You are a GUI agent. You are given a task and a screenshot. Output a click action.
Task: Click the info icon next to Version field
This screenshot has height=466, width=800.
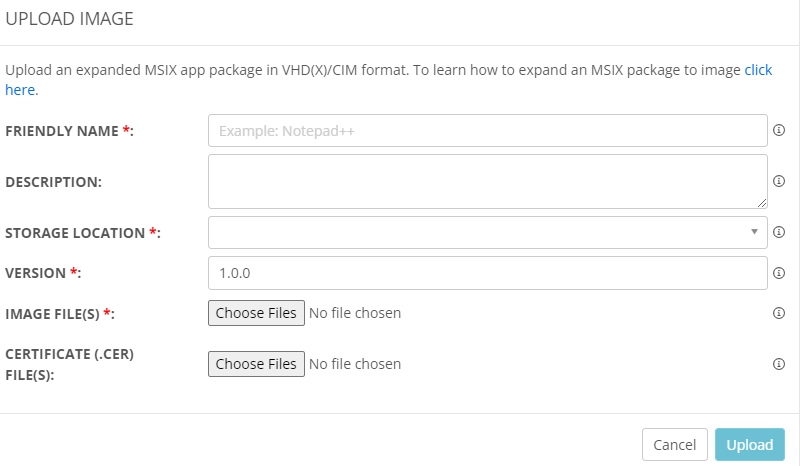click(x=779, y=273)
